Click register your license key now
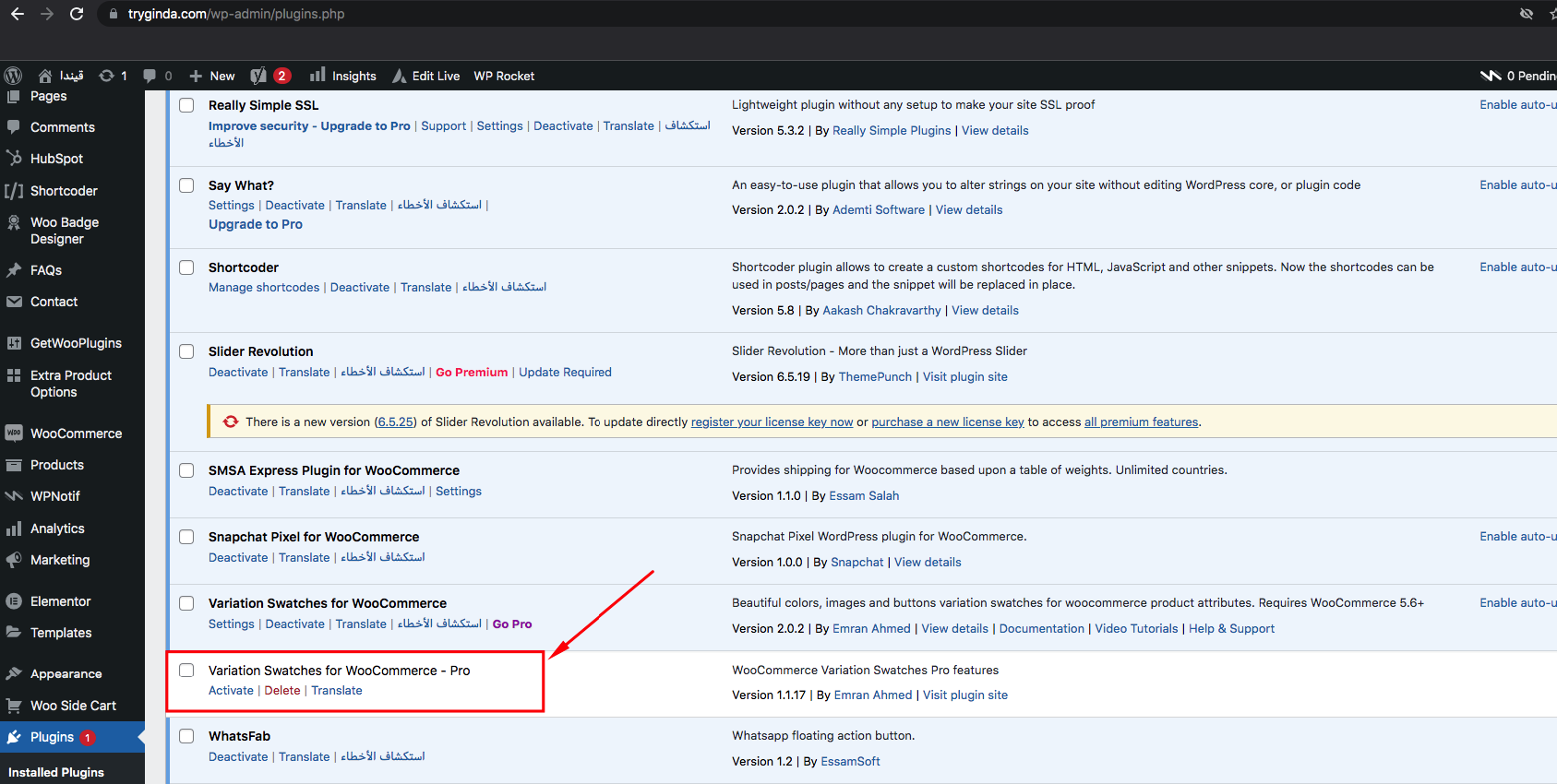The image size is (1557, 784). 772,422
